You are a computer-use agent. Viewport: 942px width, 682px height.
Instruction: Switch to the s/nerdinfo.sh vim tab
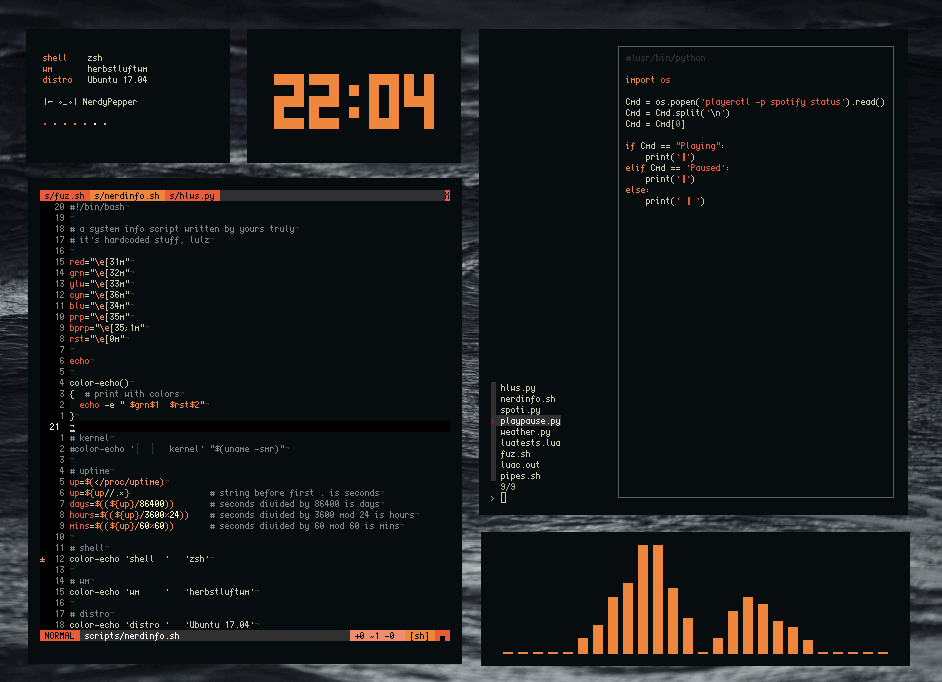127,196
